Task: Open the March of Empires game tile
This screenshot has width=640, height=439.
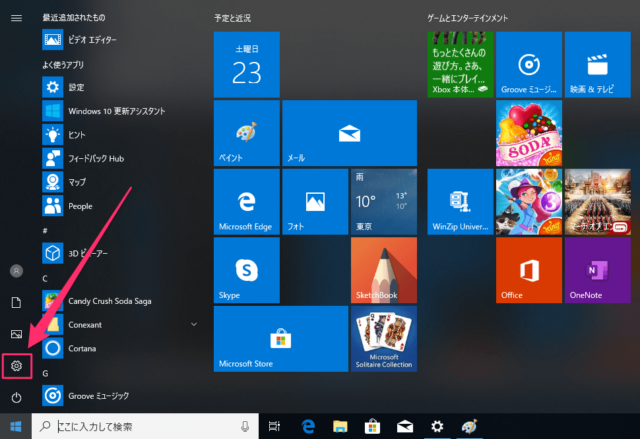Action: [x=598, y=202]
